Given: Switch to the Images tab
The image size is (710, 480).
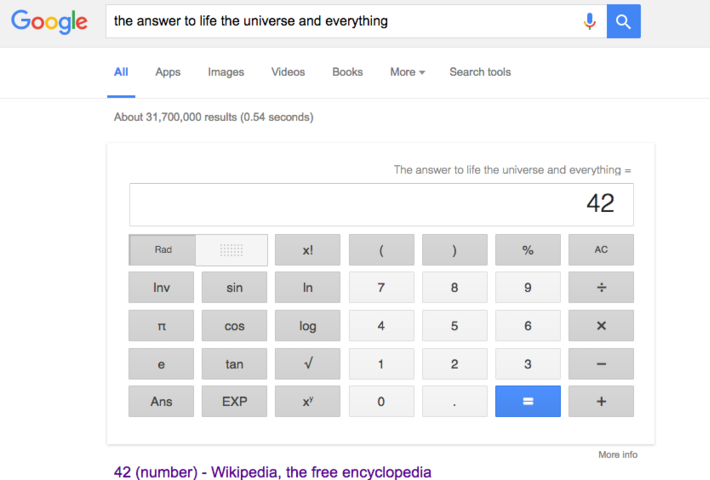Looking at the screenshot, I should point(226,72).
